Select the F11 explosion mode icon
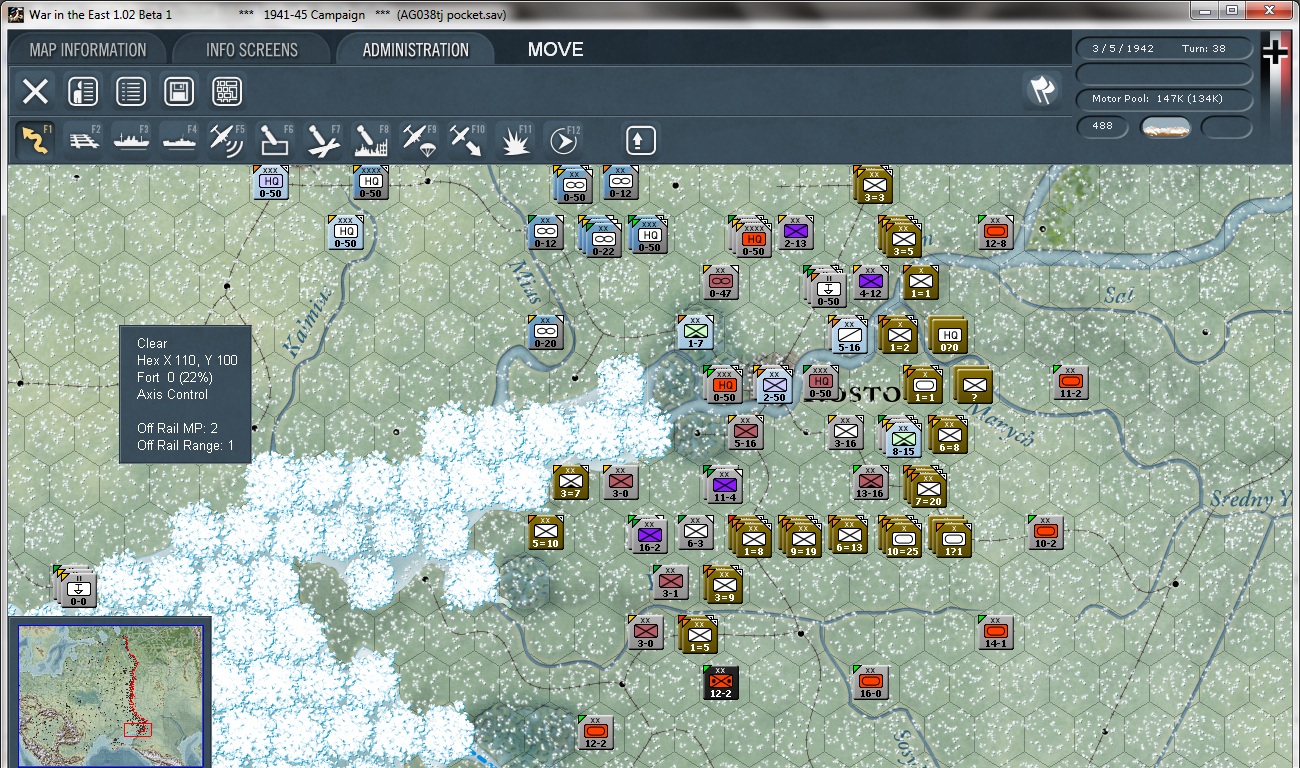The width and height of the screenshot is (1300, 768). click(x=515, y=140)
